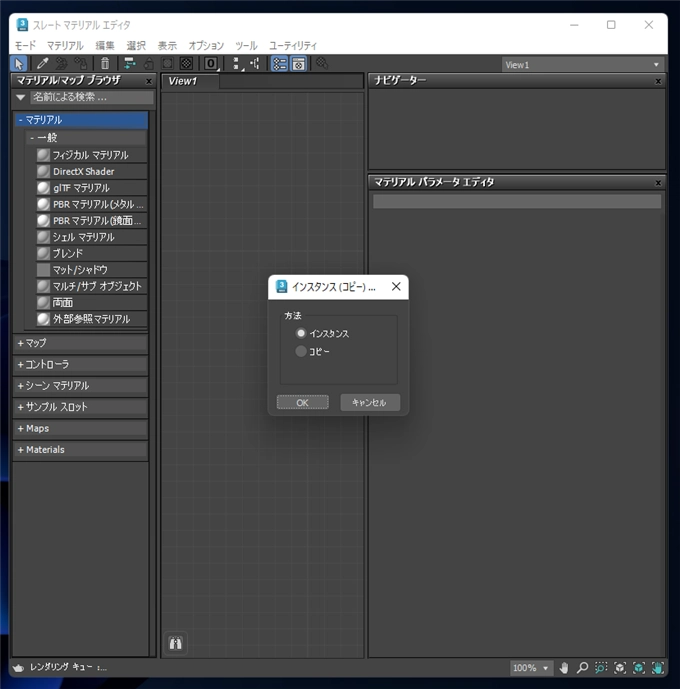Click Pan to Selected cyan hand icon
The image size is (680, 689).
pos(658,668)
